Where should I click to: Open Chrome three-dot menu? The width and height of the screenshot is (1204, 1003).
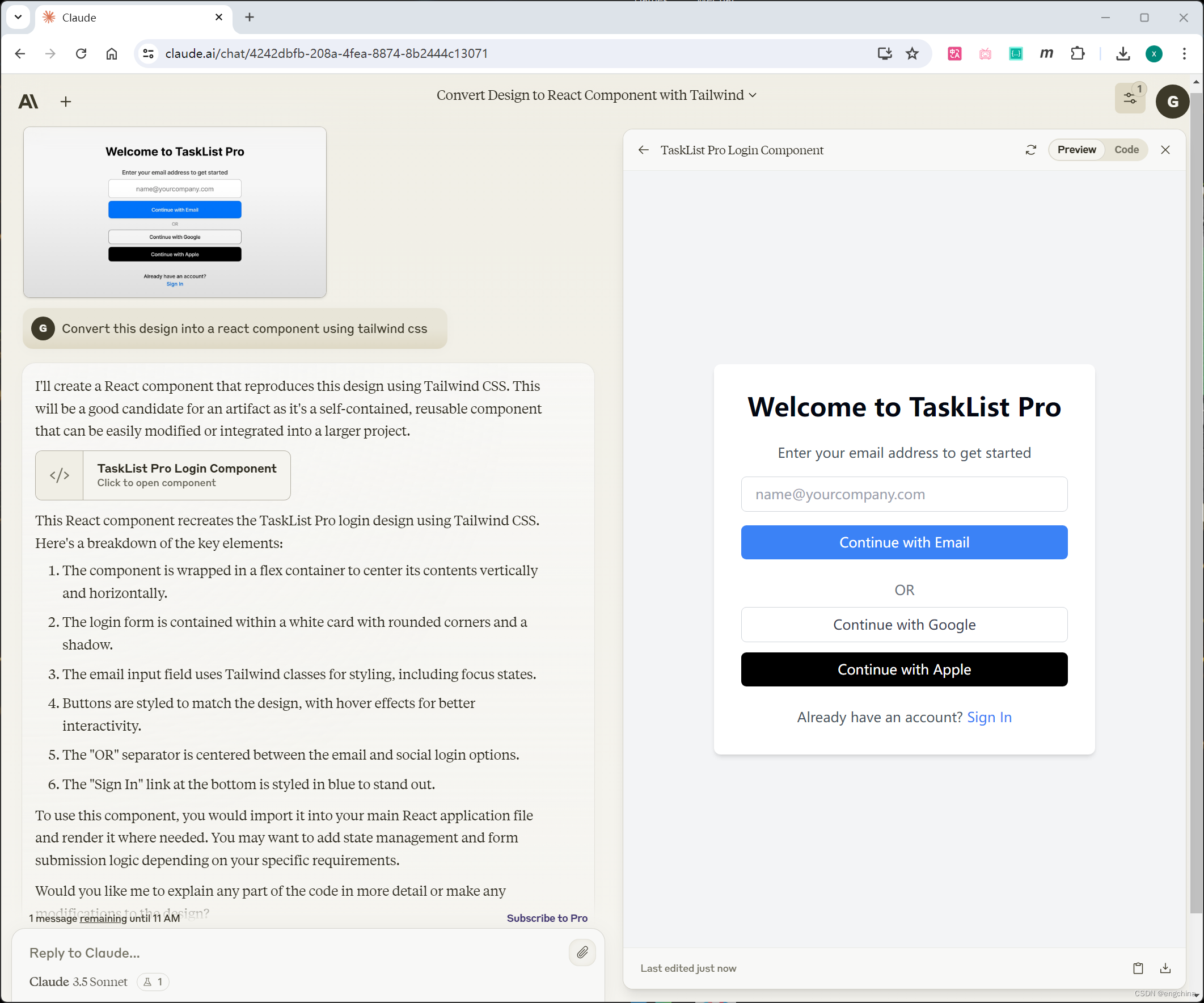click(x=1184, y=53)
